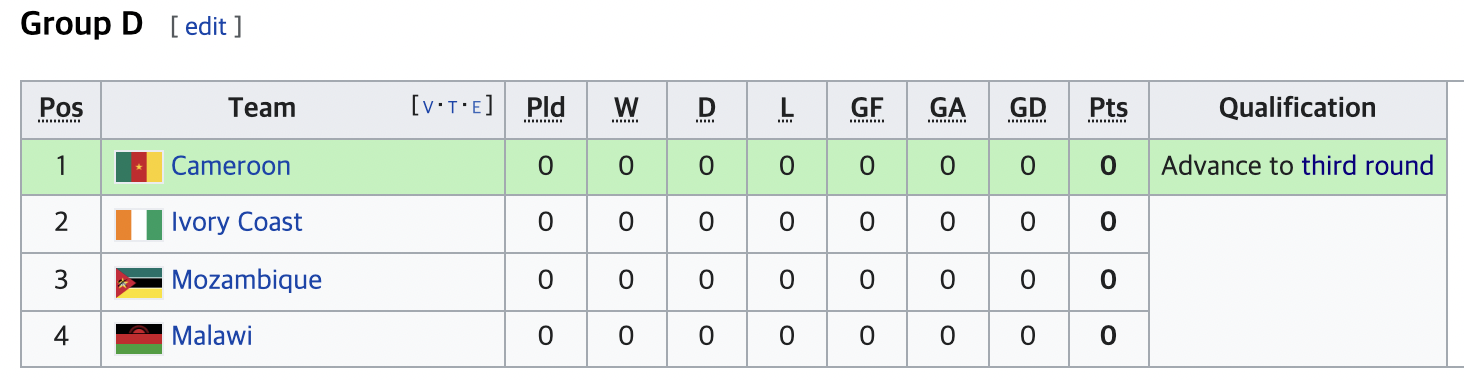Click the Malawi flag icon
The width and height of the screenshot is (1464, 380).
click(138, 338)
